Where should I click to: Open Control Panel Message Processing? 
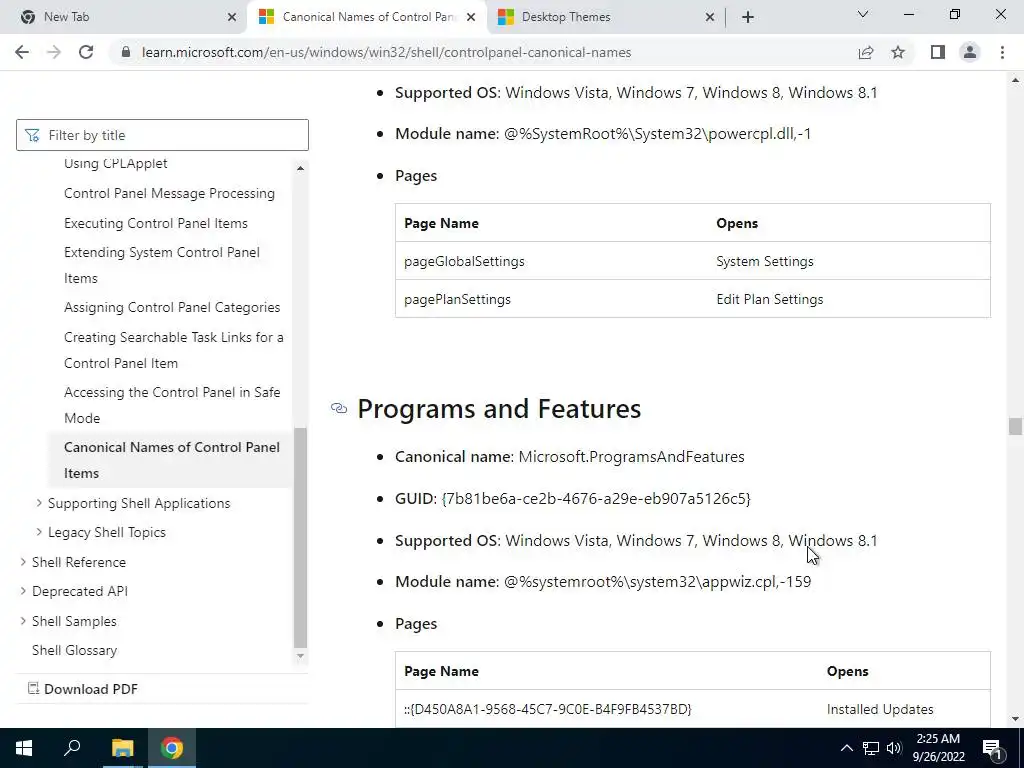[169, 193]
